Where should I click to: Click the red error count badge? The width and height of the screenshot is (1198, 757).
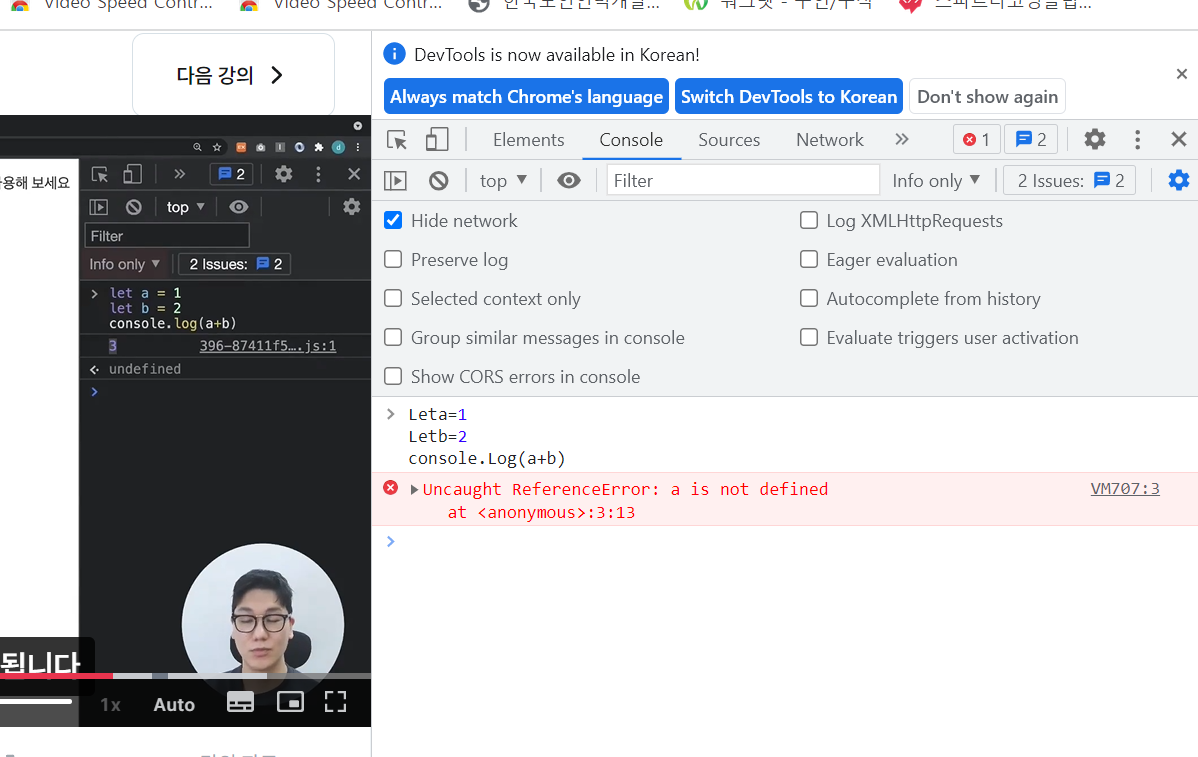(976, 139)
